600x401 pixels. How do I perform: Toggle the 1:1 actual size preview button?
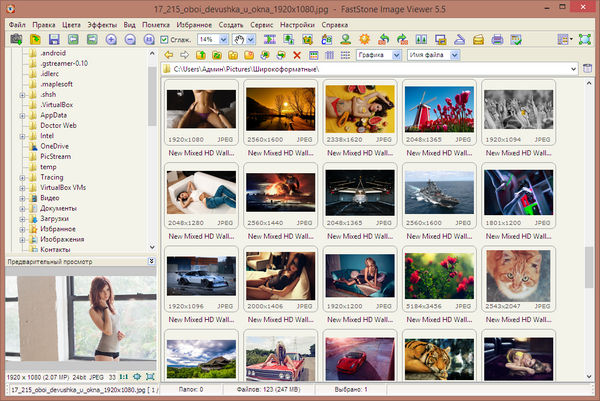[x=122, y=377]
